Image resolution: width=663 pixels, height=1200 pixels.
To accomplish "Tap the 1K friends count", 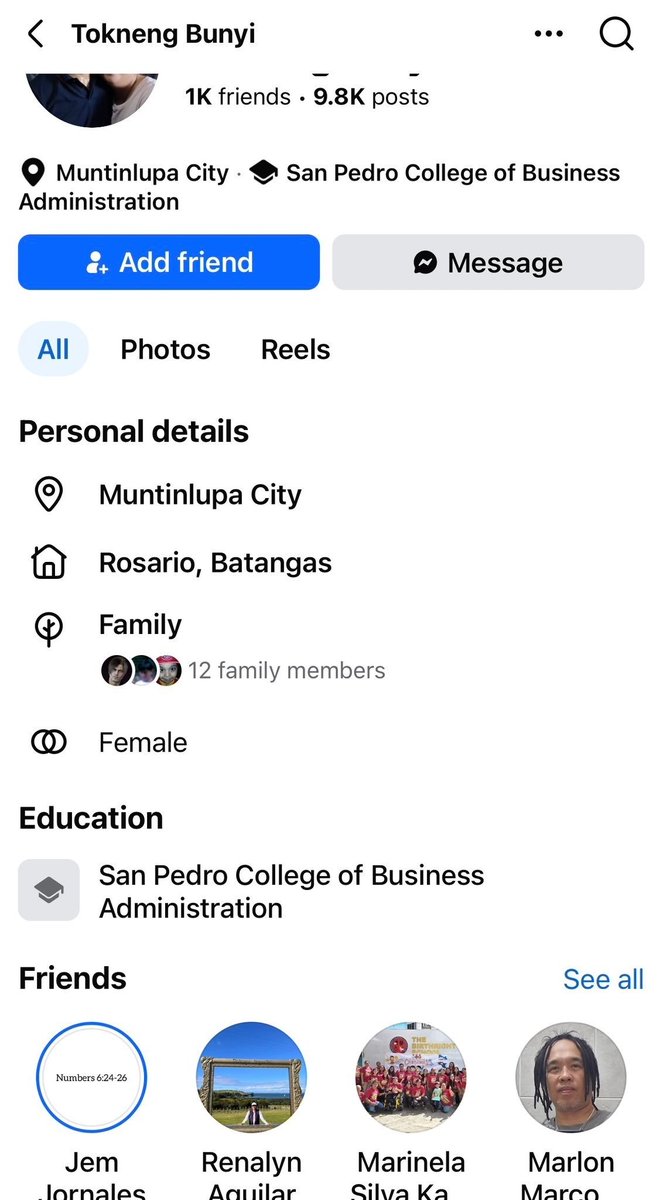I will (x=238, y=97).
